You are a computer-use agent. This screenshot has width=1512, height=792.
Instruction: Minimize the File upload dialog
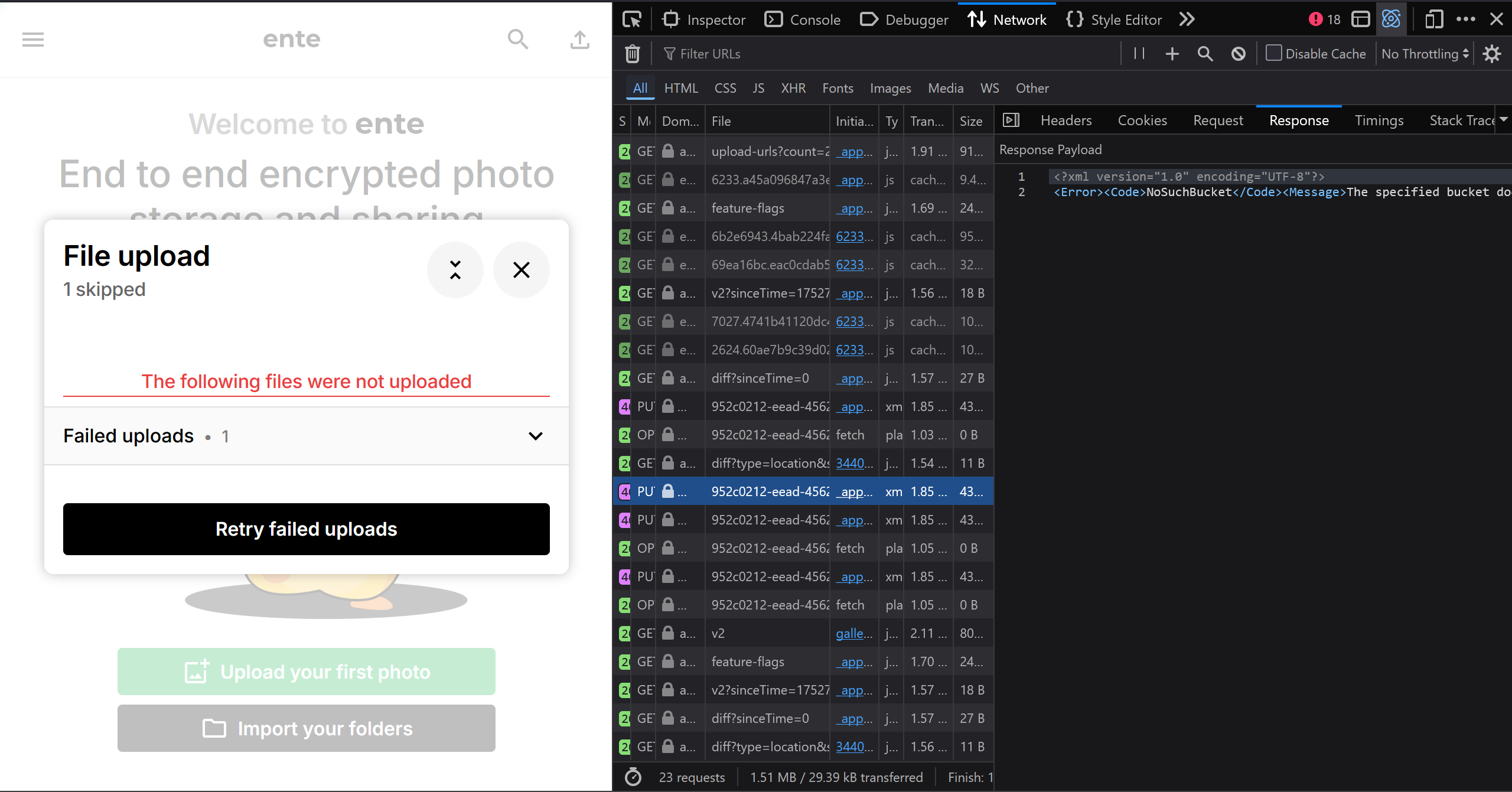tap(455, 270)
